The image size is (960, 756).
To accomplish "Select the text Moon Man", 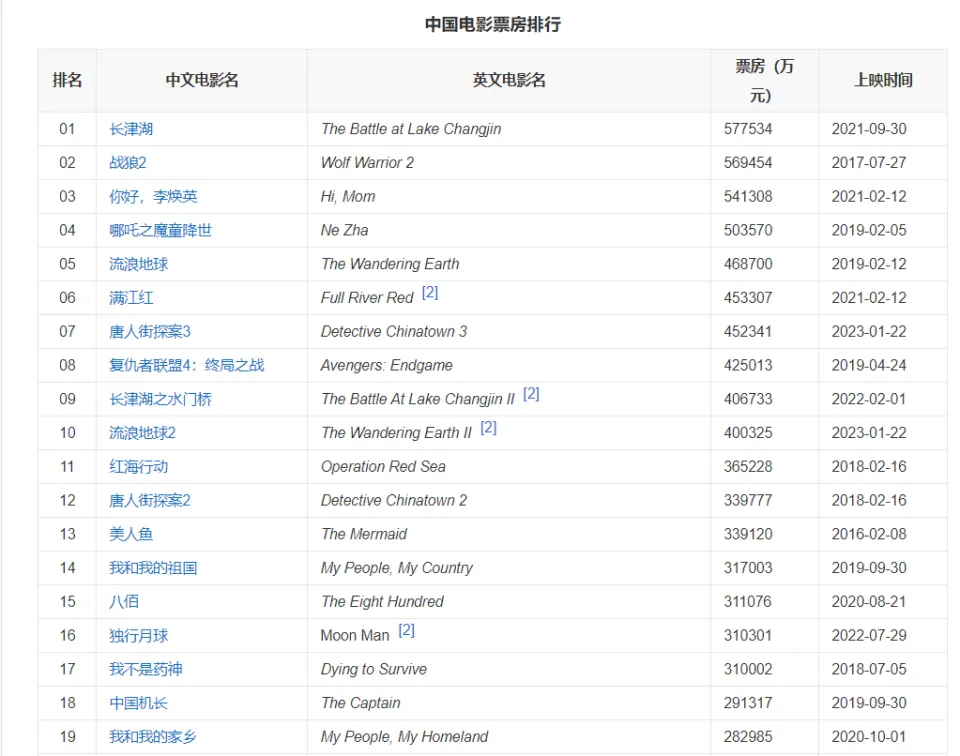I will point(355,635).
